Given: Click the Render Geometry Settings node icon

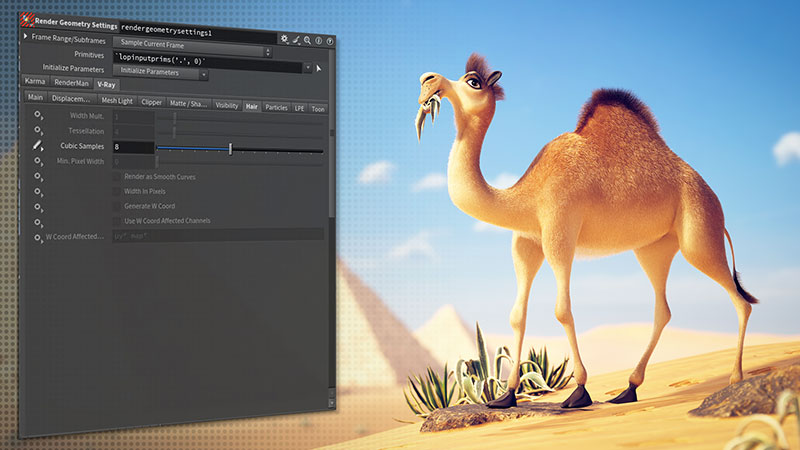Looking at the screenshot, I should pyautogui.click(x=28, y=18).
